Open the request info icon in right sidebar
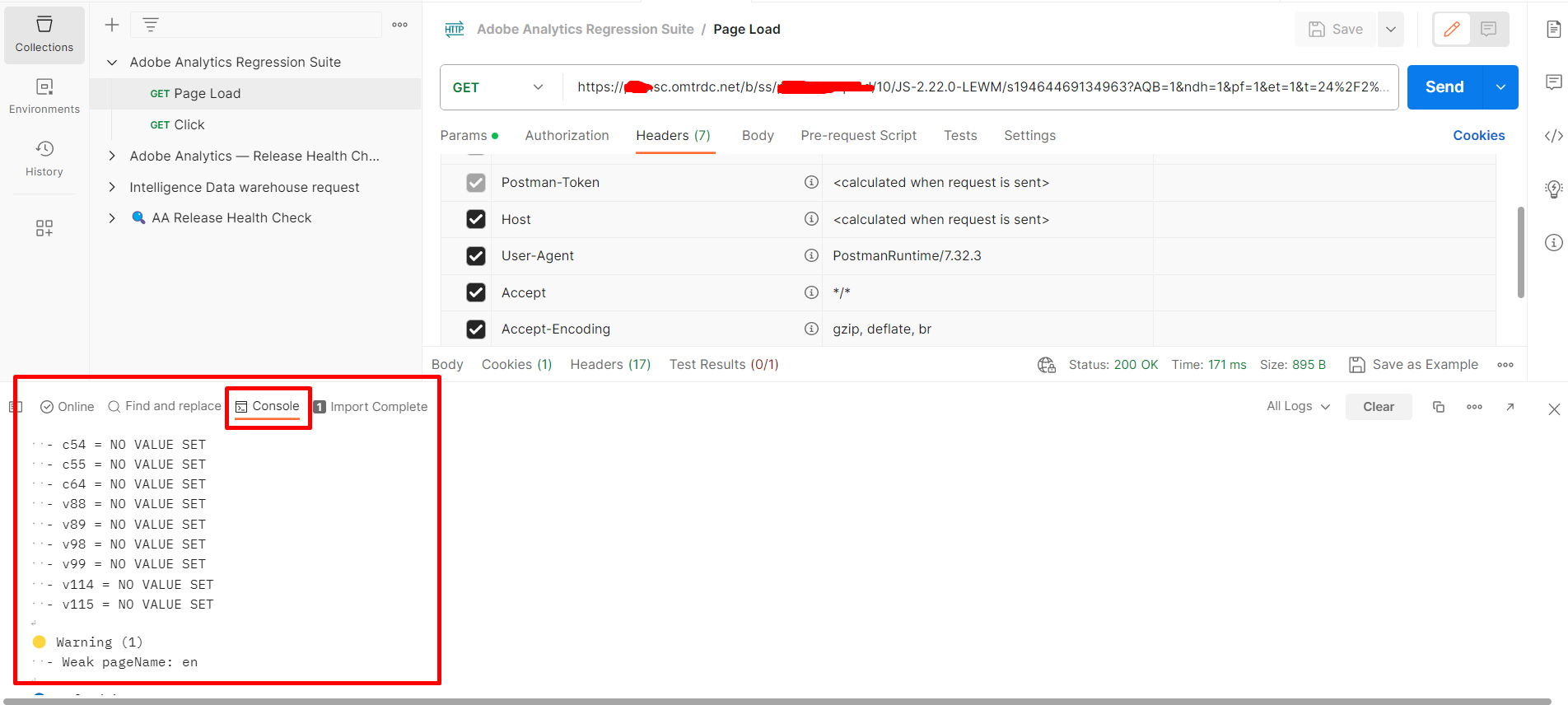The image size is (1568, 705). pyautogui.click(x=1553, y=242)
